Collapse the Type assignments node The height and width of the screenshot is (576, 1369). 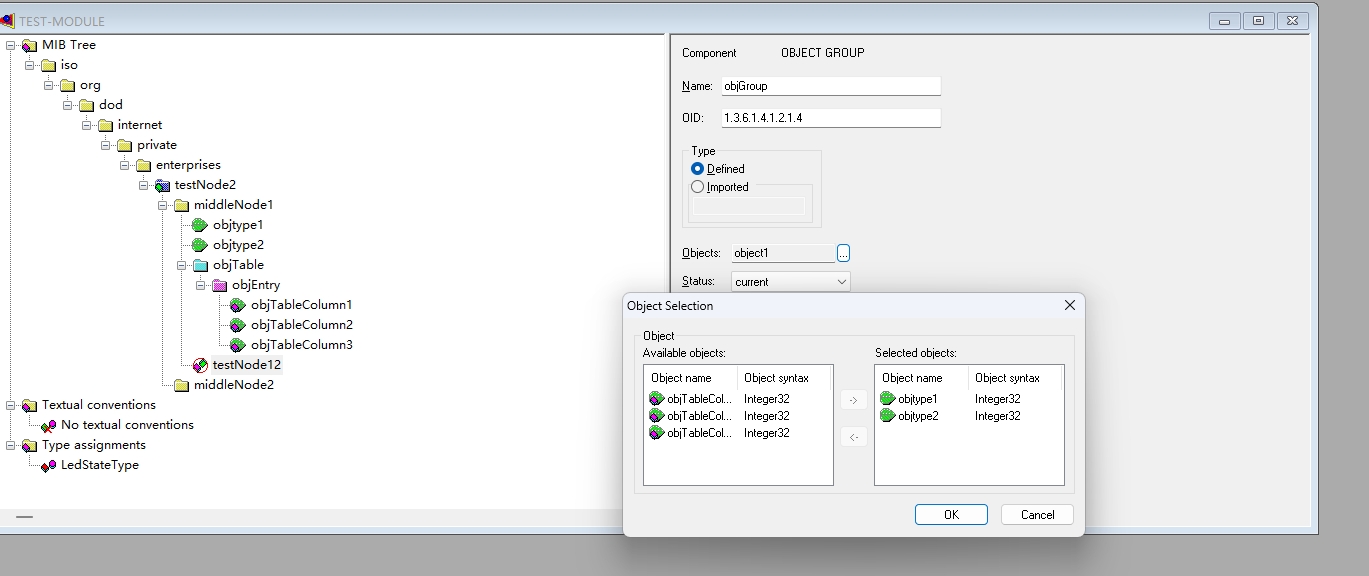(11, 445)
